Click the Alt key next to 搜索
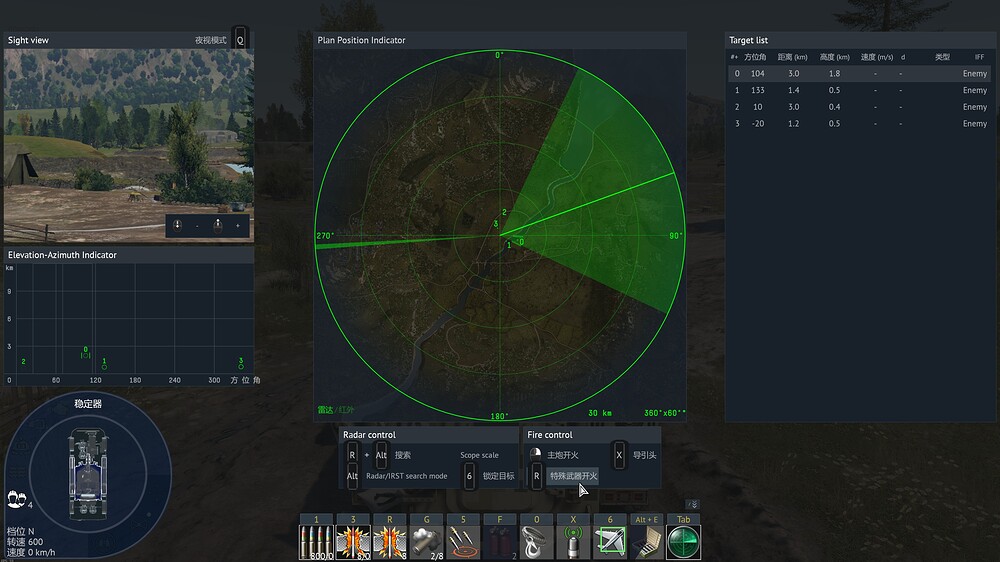The width and height of the screenshot is (1000, 562). 381,455
